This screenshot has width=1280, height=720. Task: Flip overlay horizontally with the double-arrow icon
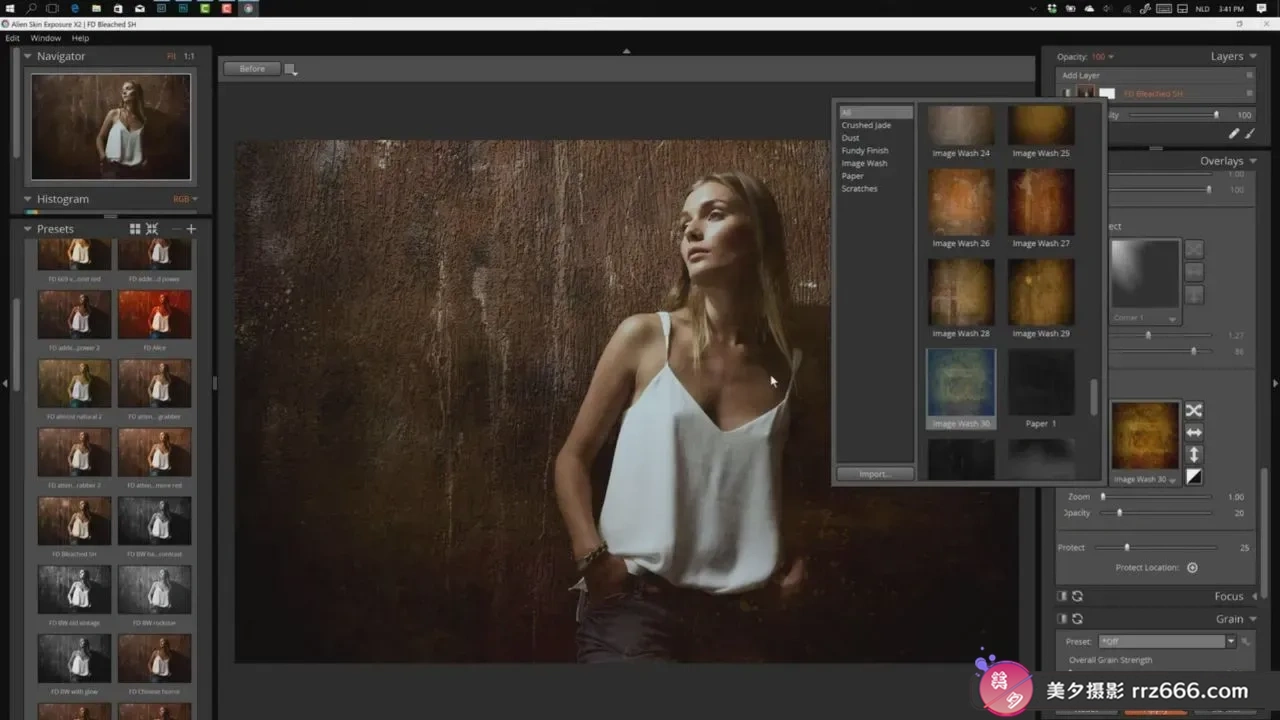coord(1194,432)
